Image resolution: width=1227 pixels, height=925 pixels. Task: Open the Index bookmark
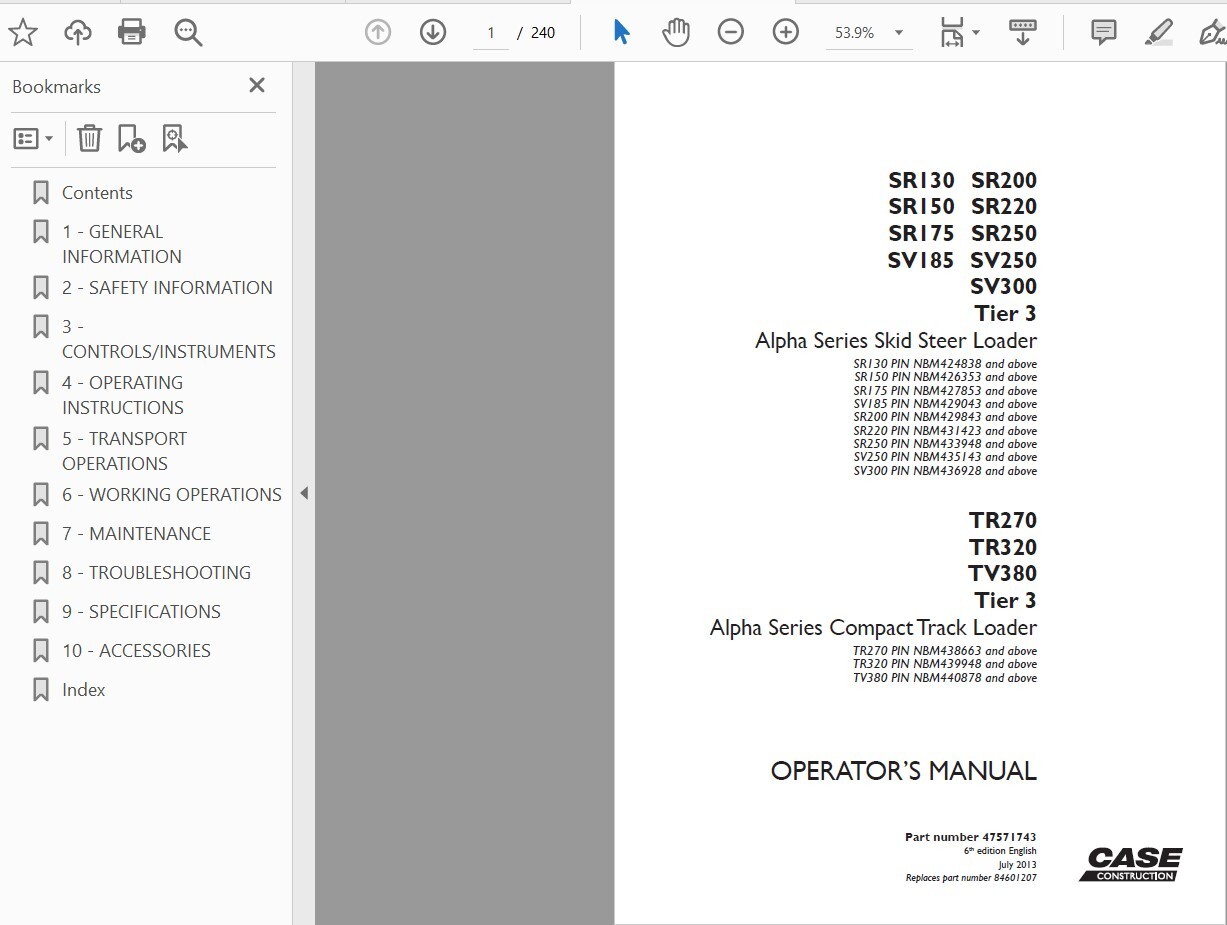click(84, 690)
